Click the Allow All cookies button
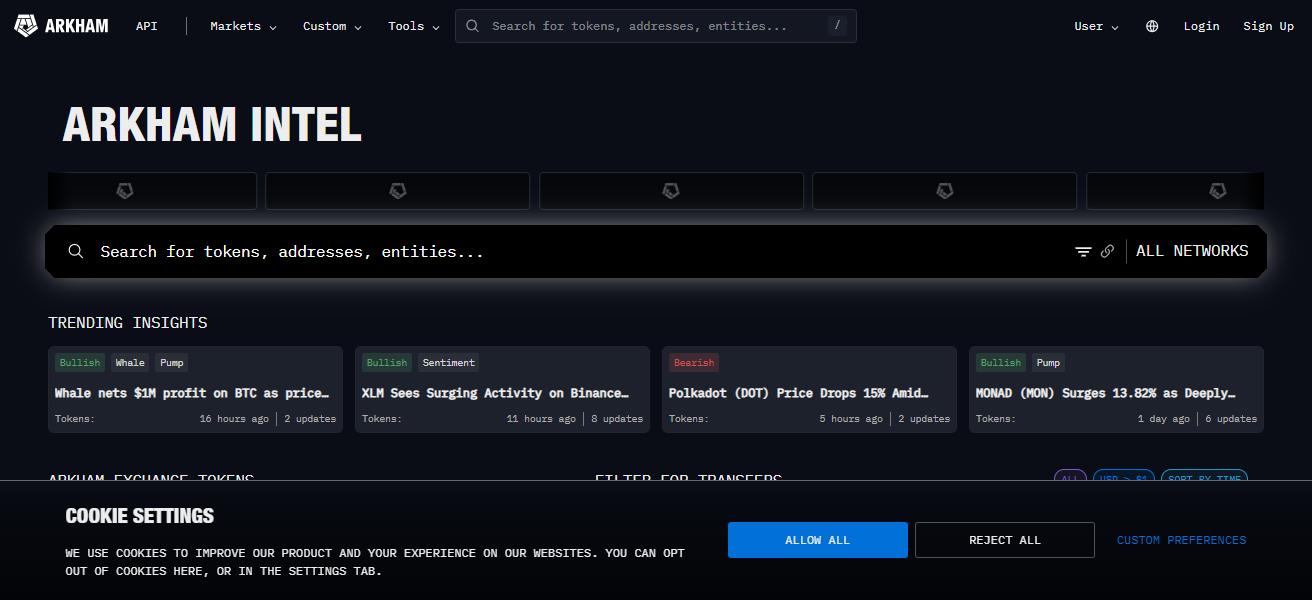Viewport: 1312px width, 600px height. point(817,540)
